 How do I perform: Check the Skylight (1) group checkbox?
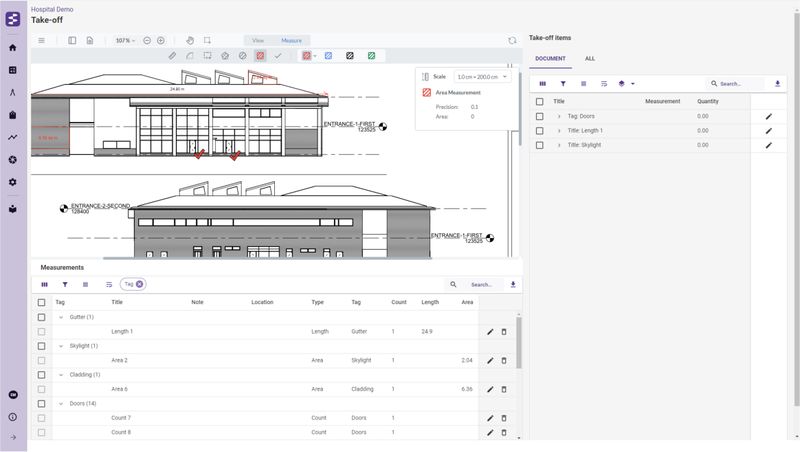pos(41,346)
